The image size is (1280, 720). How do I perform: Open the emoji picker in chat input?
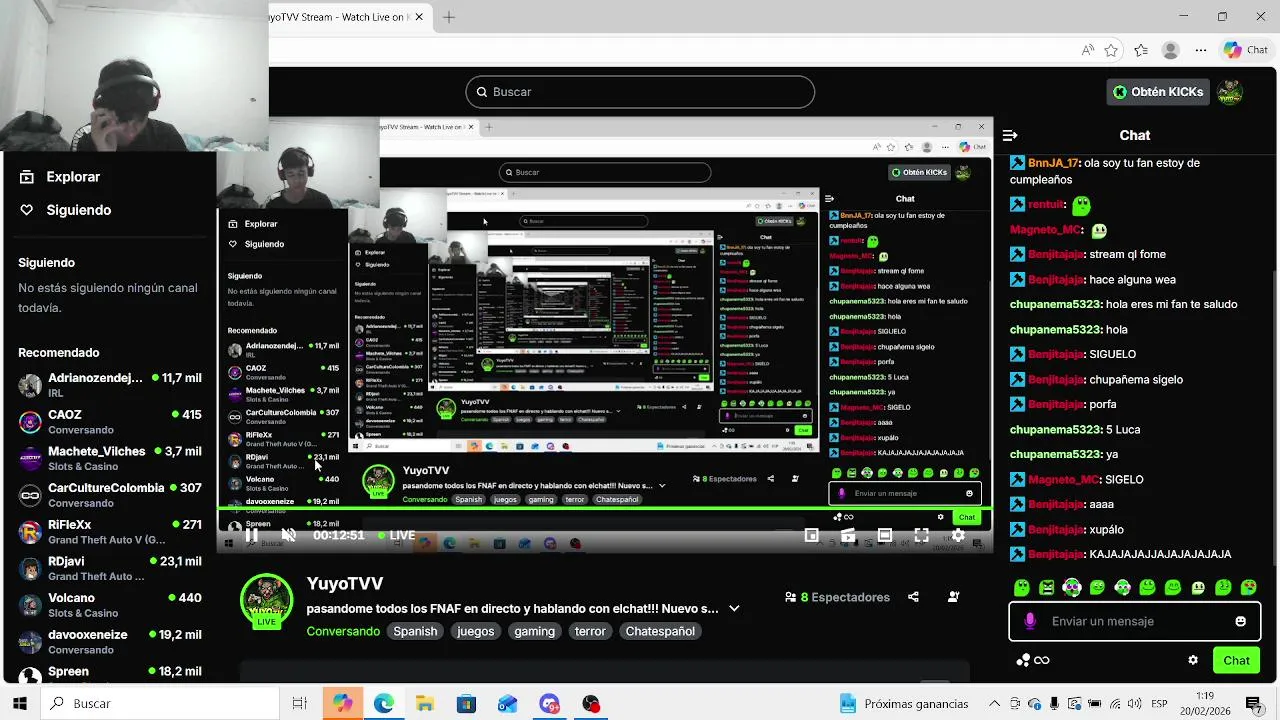[1240, 621]
